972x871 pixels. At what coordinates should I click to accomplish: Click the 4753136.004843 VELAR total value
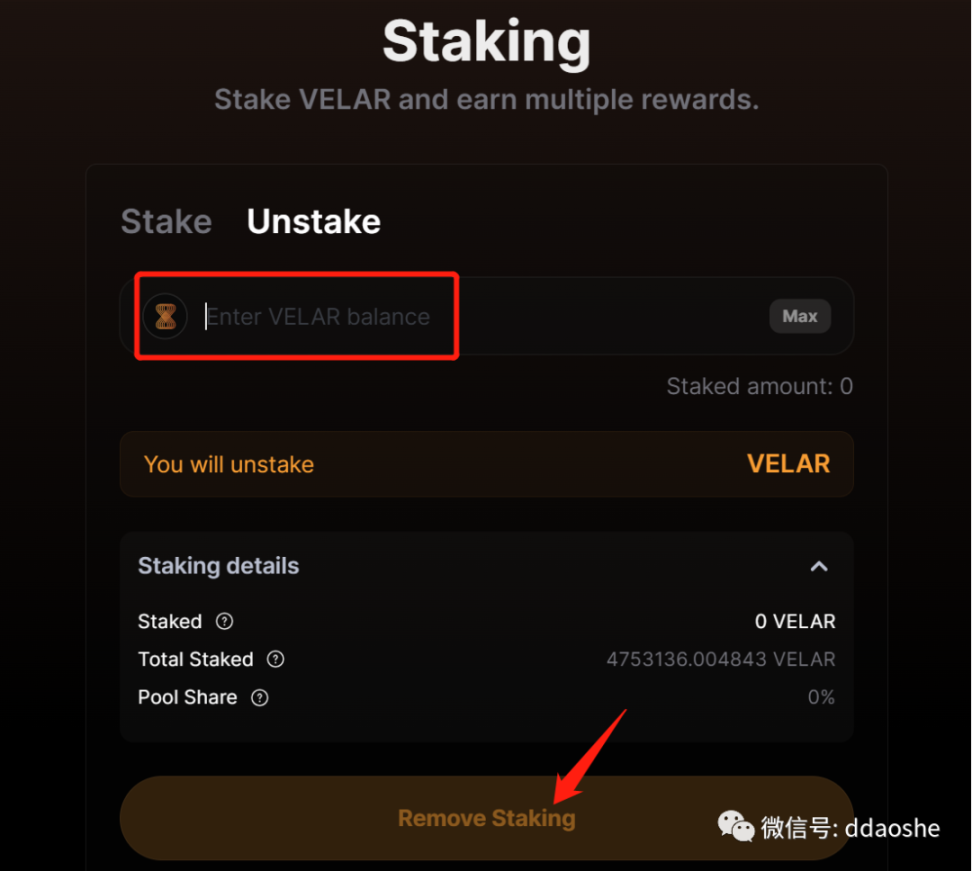[720, 659]
